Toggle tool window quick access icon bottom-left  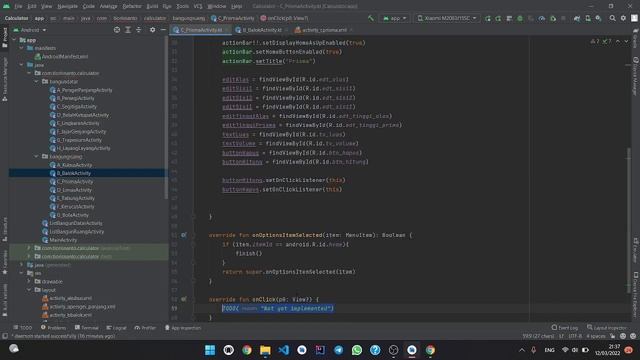point(5,336)
